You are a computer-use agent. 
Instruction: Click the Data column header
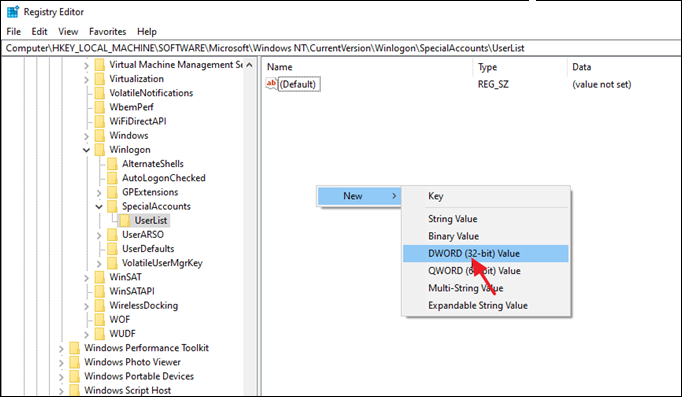coord(582,67)
